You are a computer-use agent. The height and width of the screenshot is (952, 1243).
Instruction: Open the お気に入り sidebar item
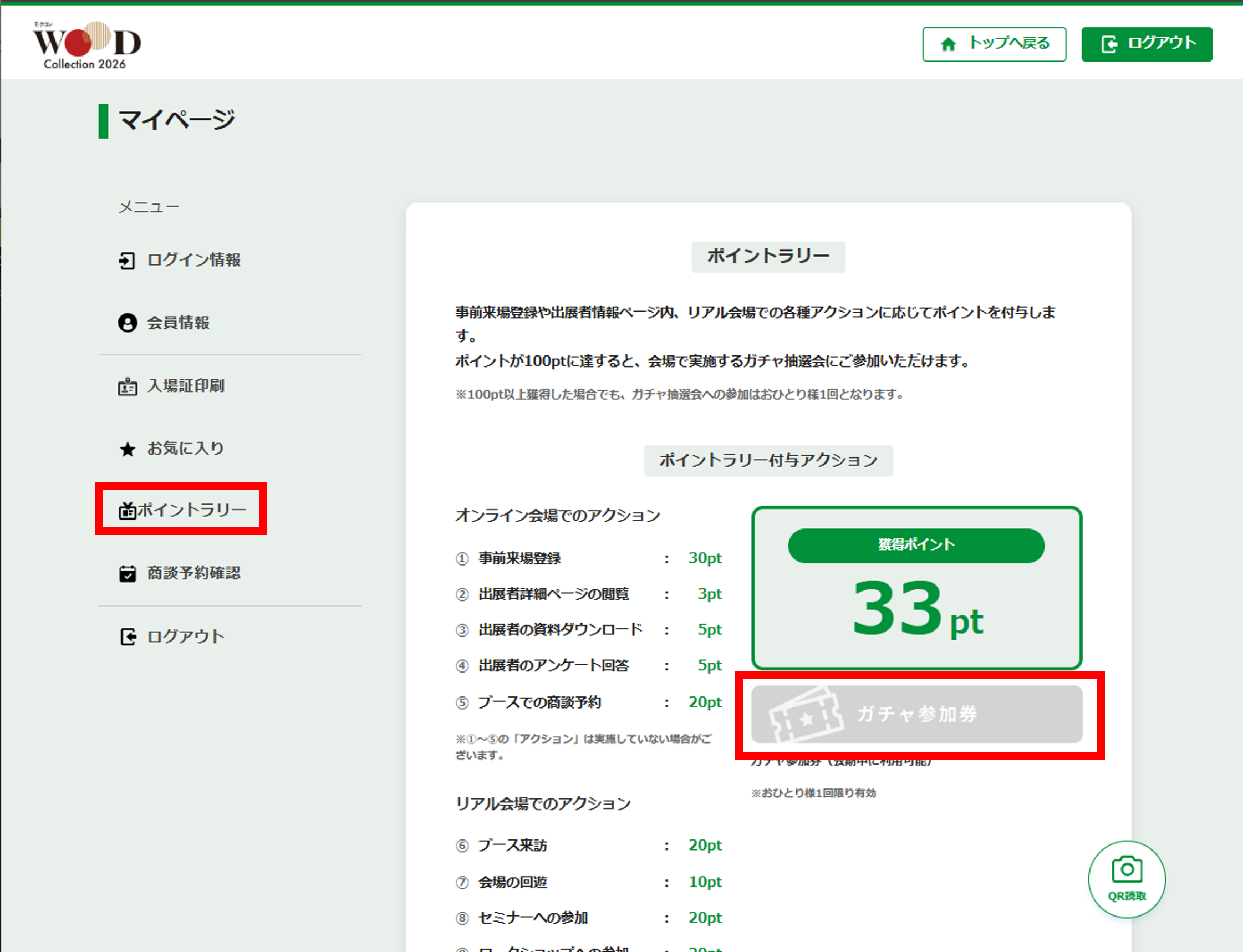(185, 449)
